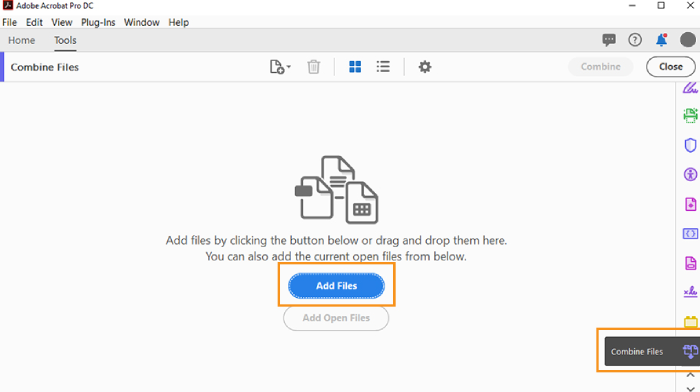Open the Add Files document-plus icon in toolbar
The image size is (700, 392).
277,67
